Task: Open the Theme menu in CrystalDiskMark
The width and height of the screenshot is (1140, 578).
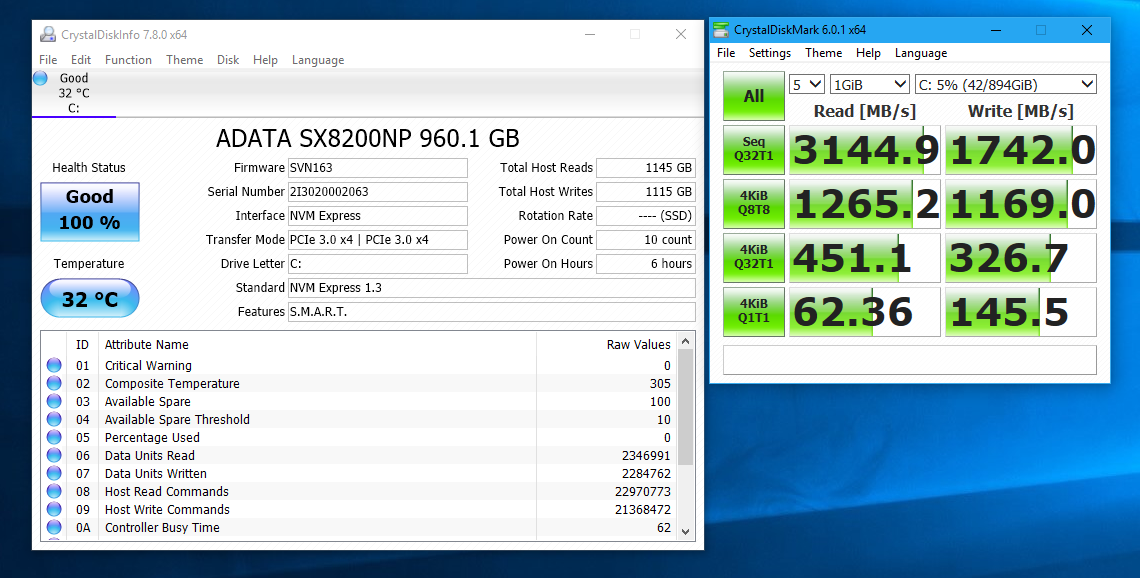Action: pyautogui.click(x=823, y=52)
